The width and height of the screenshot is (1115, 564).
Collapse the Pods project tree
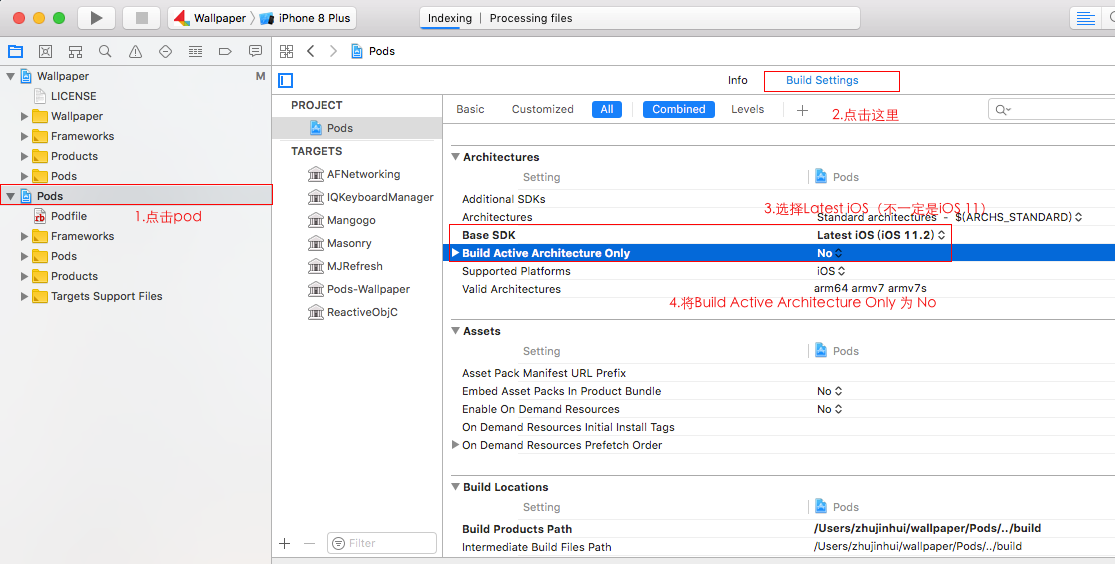(11, 196)
